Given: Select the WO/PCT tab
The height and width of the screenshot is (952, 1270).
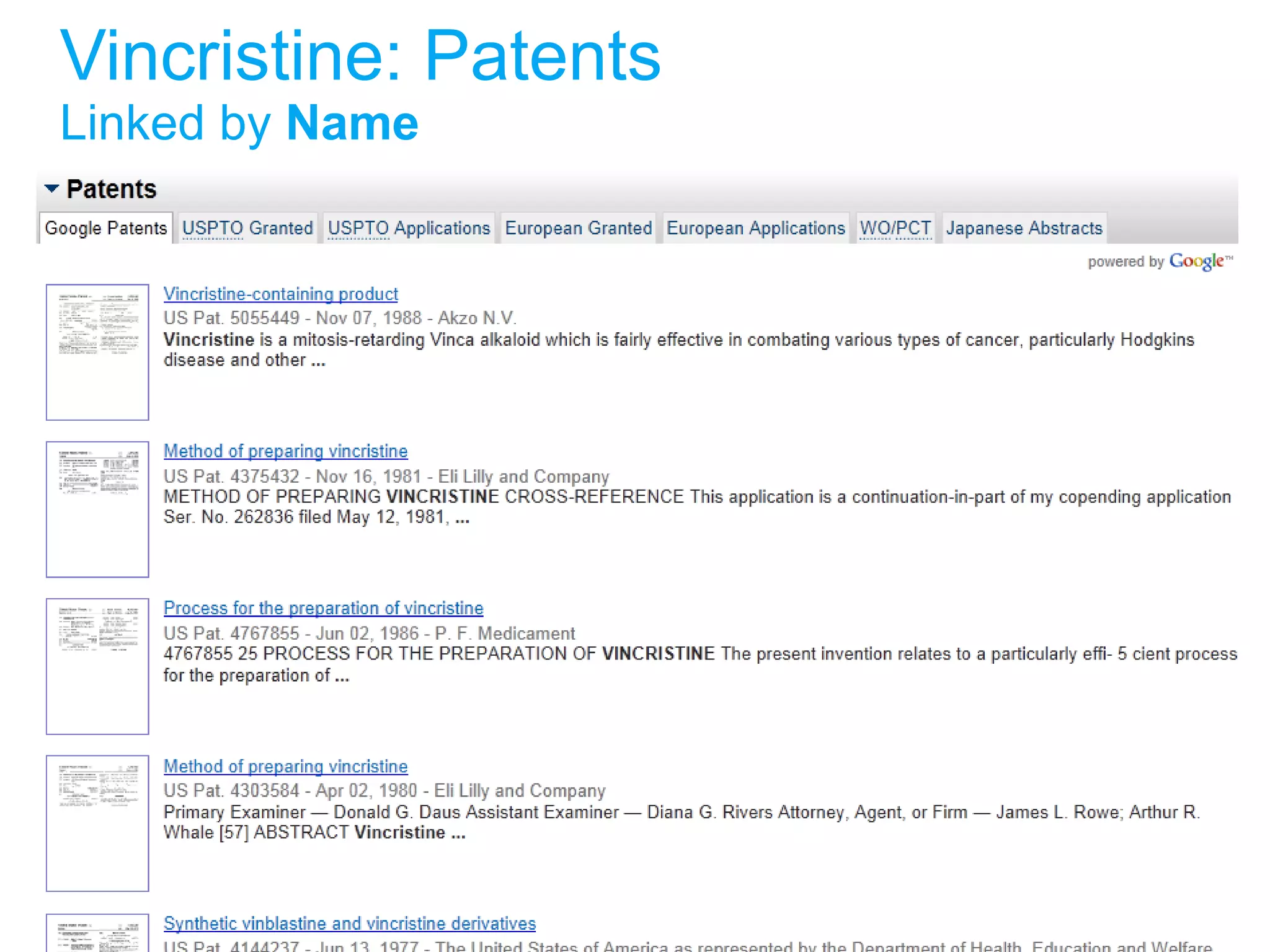Looking at the screenshot, I should tap(895, 228).
